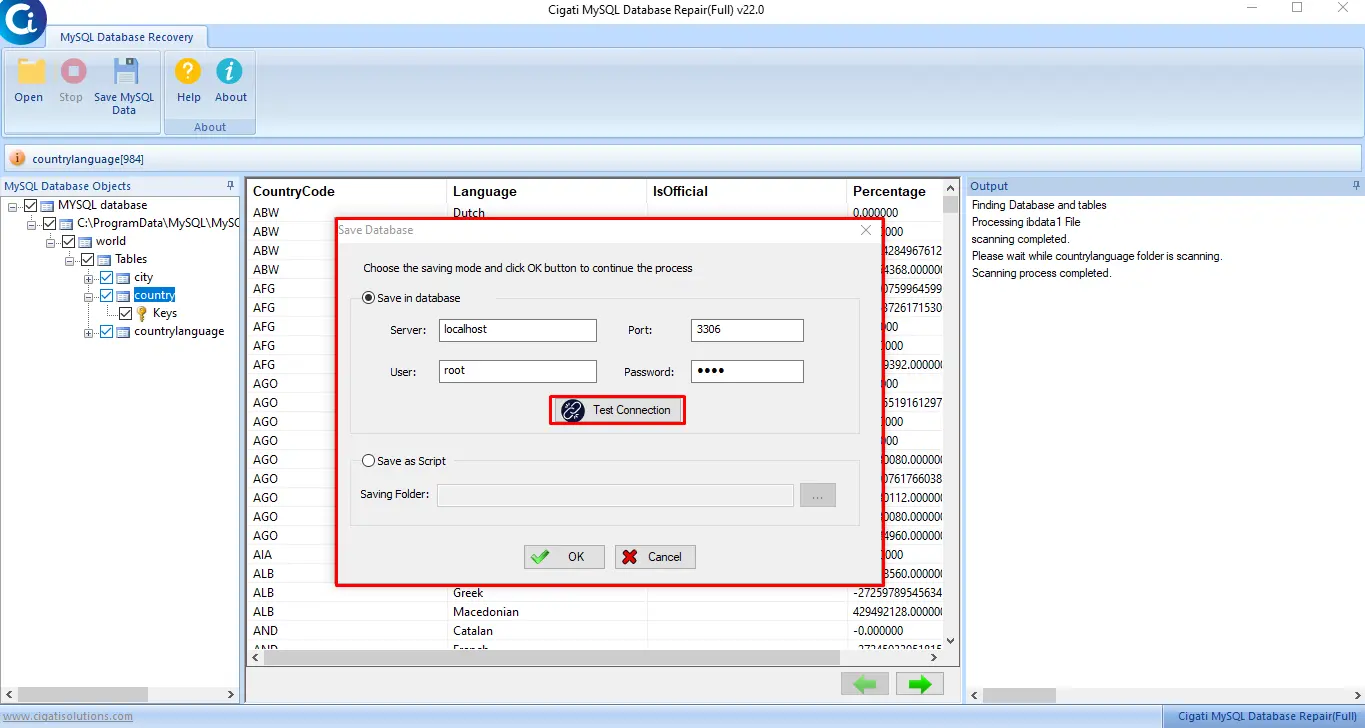Collapse the world database node
This screenshot has width=1365, height=728.
[x=51, y=242]
